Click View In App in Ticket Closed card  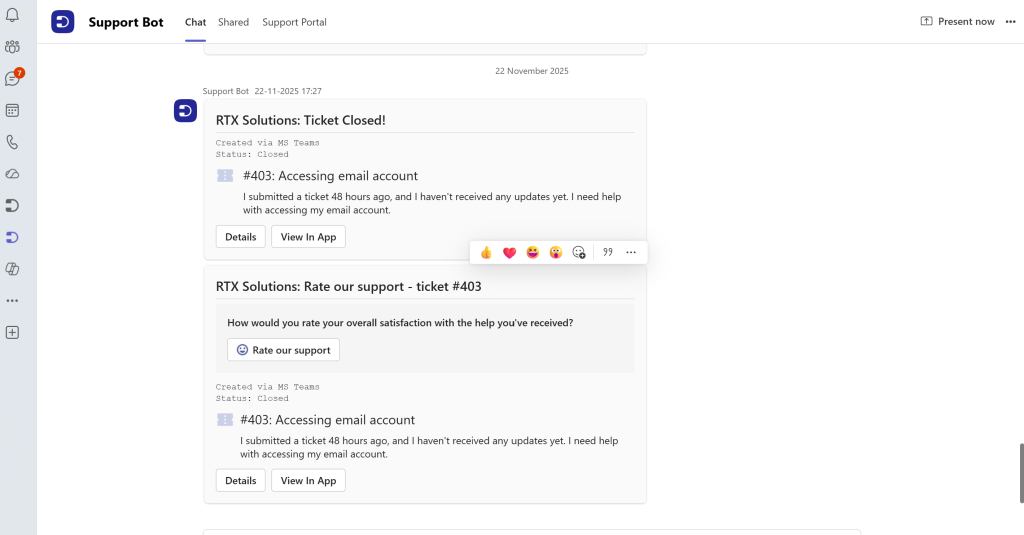(x=308, y=236)
